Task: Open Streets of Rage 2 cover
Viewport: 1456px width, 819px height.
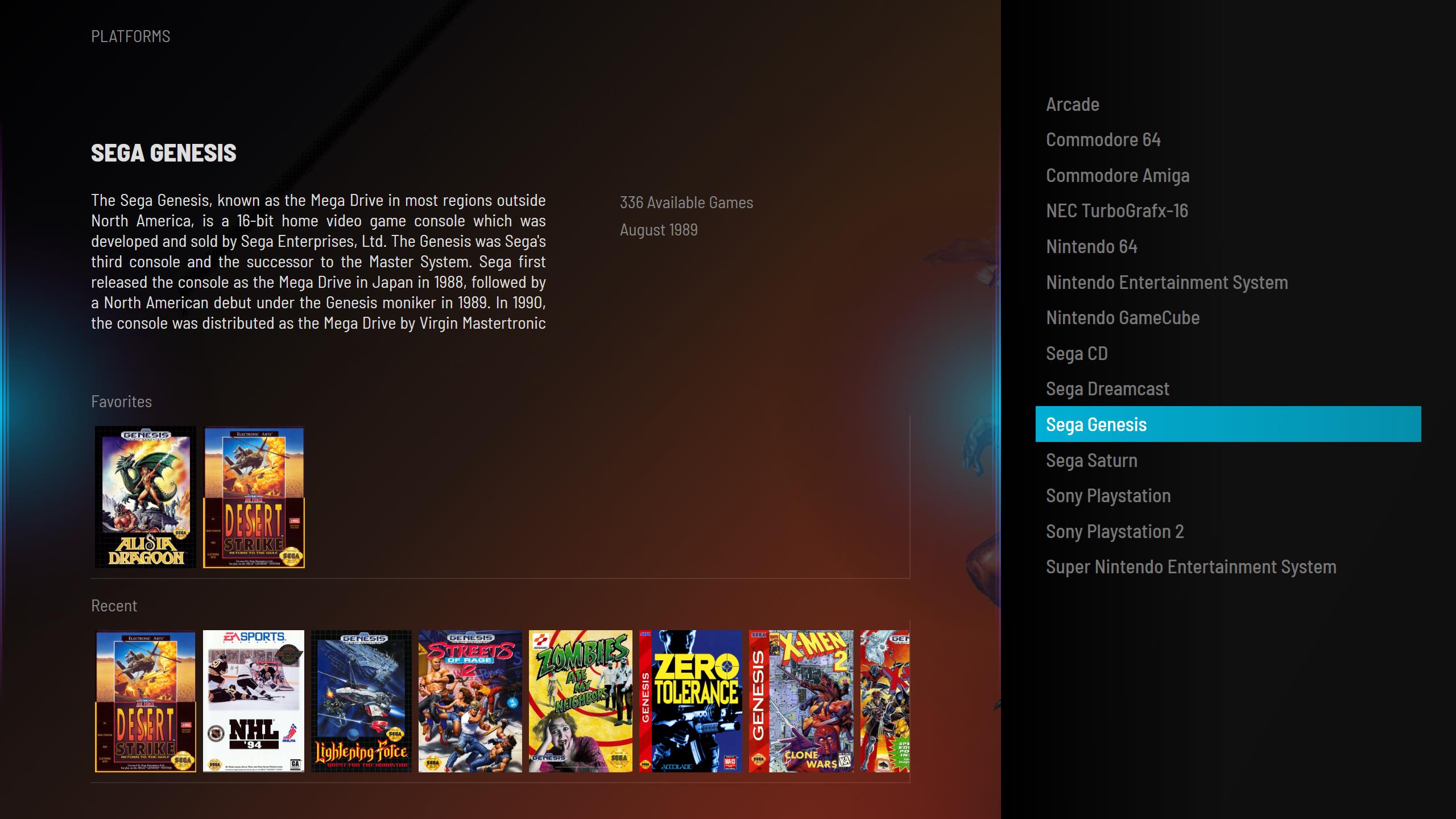Action: point(470,701)
